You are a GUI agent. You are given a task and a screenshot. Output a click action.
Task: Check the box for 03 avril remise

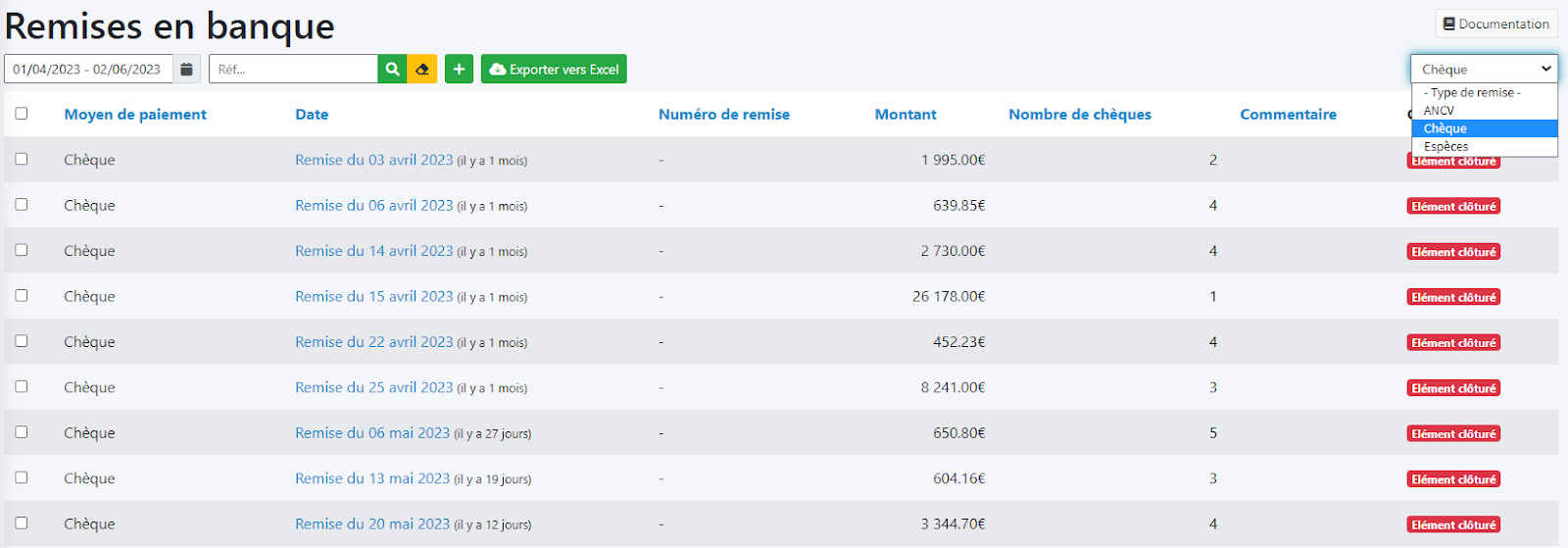(22, 159)
